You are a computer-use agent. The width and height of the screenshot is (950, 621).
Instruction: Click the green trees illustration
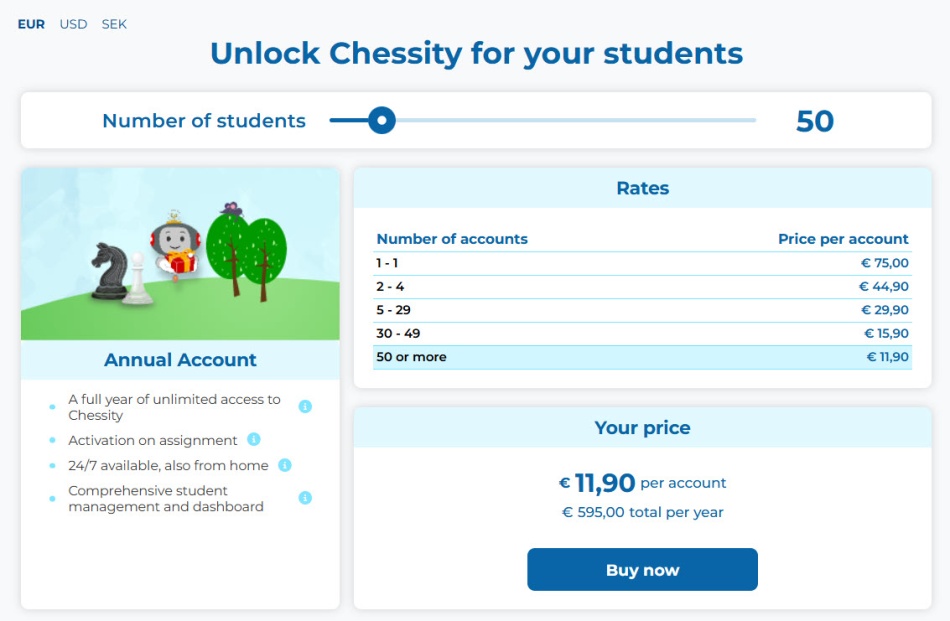coord(246,250)
